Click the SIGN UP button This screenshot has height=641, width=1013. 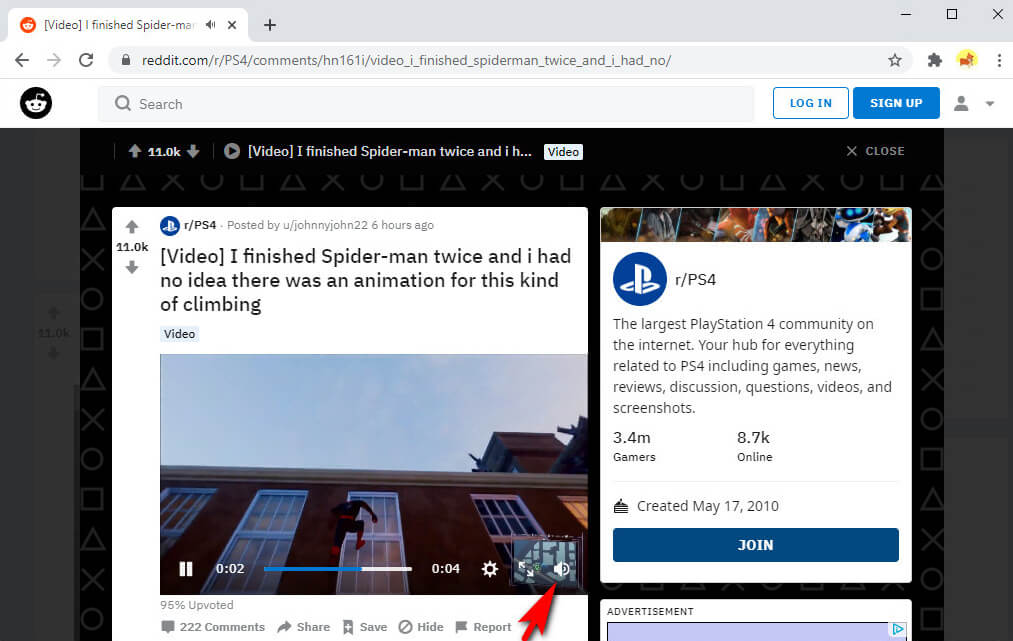coord(896,103)
